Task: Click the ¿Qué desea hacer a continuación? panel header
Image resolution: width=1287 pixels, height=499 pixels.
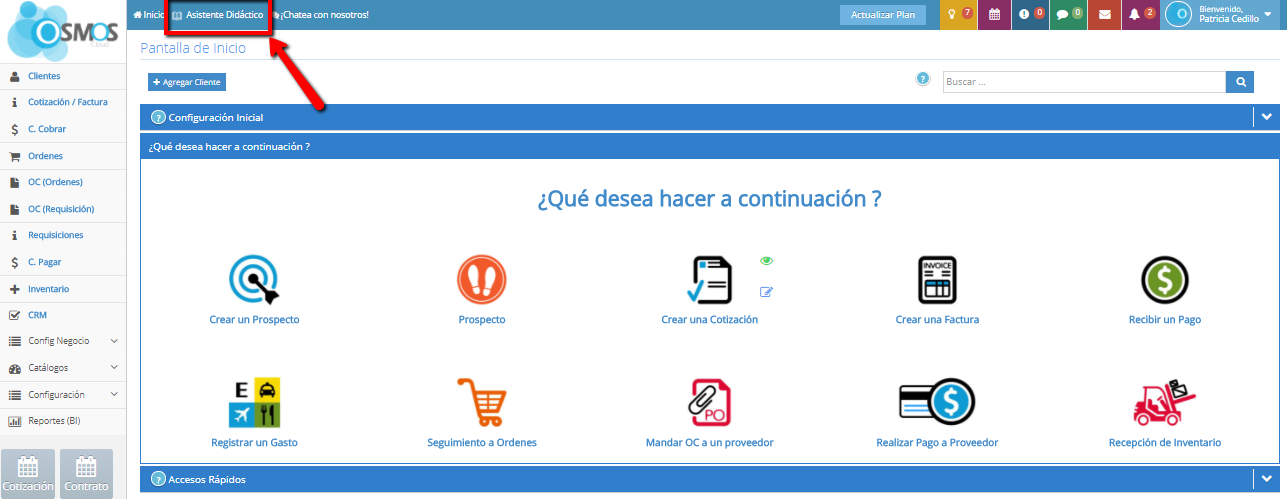Action: click(710, 146)
